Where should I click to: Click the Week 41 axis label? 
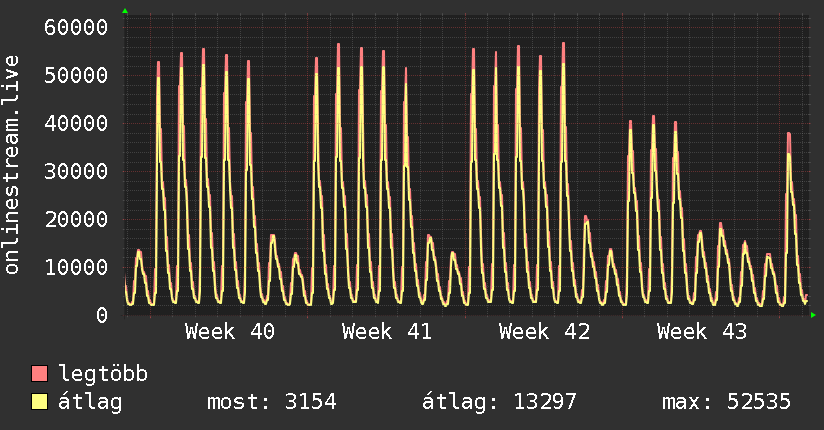[x=387, y=332]
